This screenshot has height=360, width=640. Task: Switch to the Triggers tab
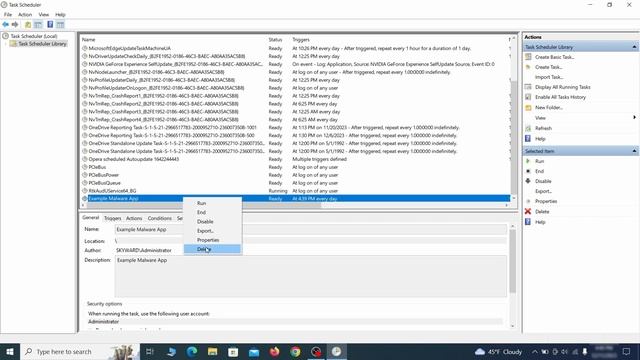click(113, 218)
